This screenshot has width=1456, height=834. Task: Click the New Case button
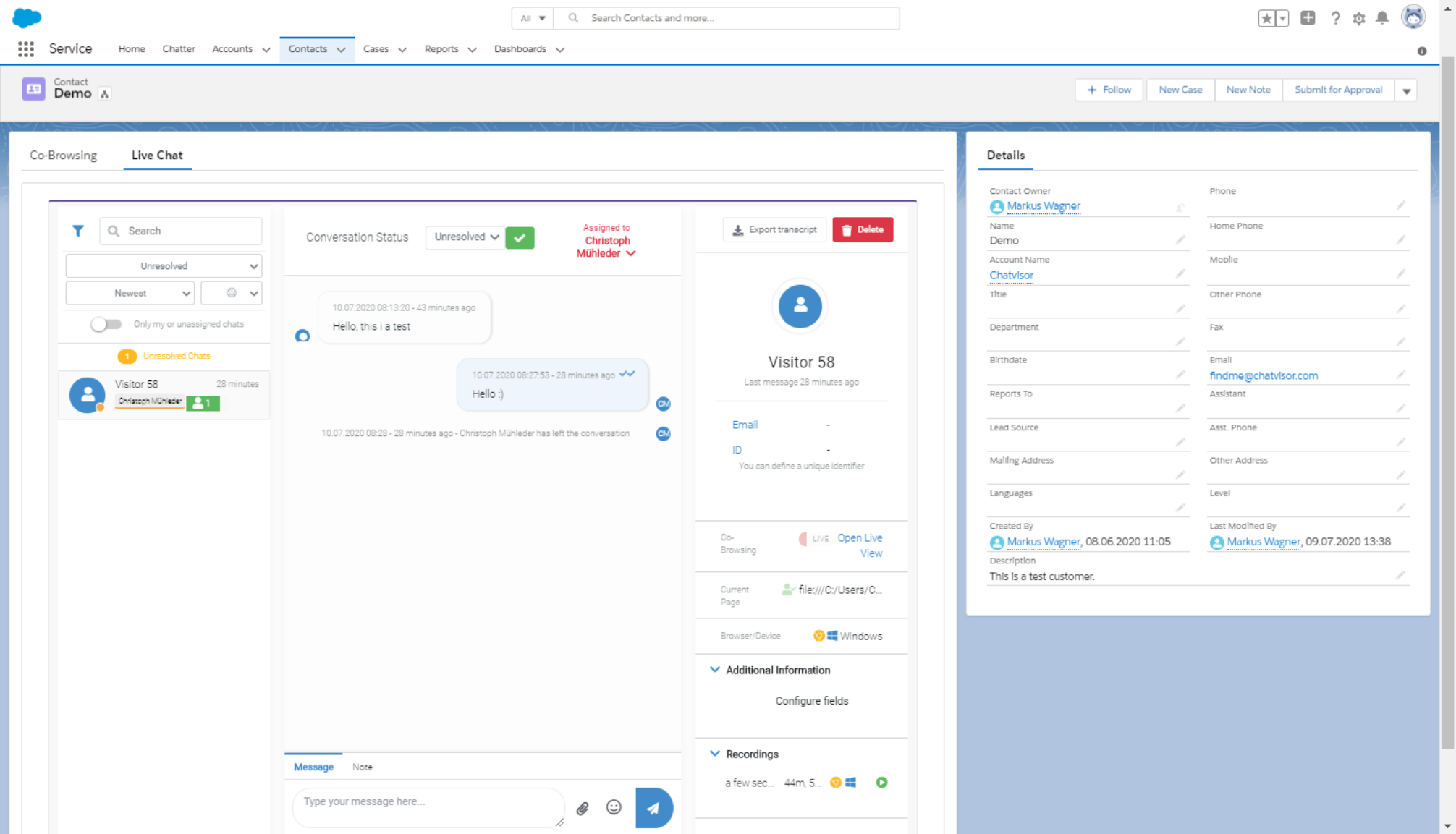click(1180, 90)
